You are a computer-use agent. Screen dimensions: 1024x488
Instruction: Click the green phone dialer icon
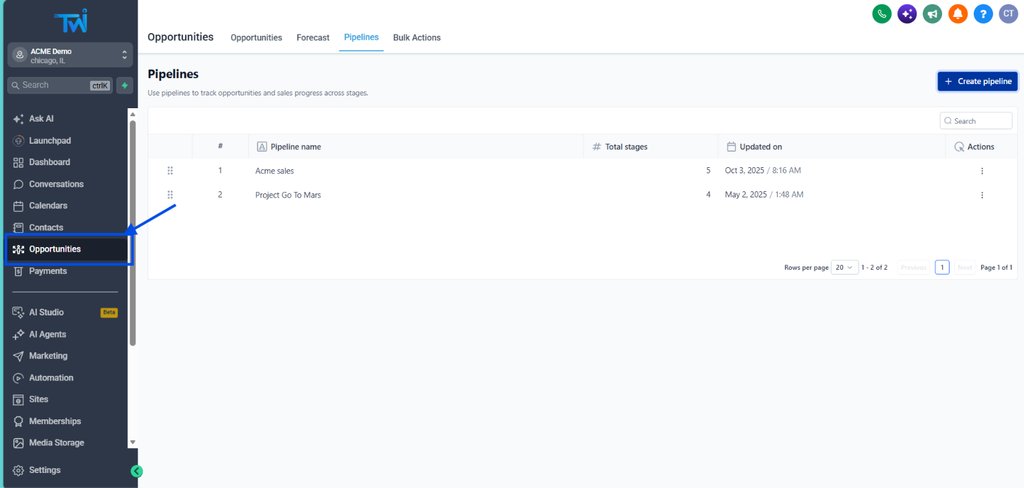tap(882, 14)
